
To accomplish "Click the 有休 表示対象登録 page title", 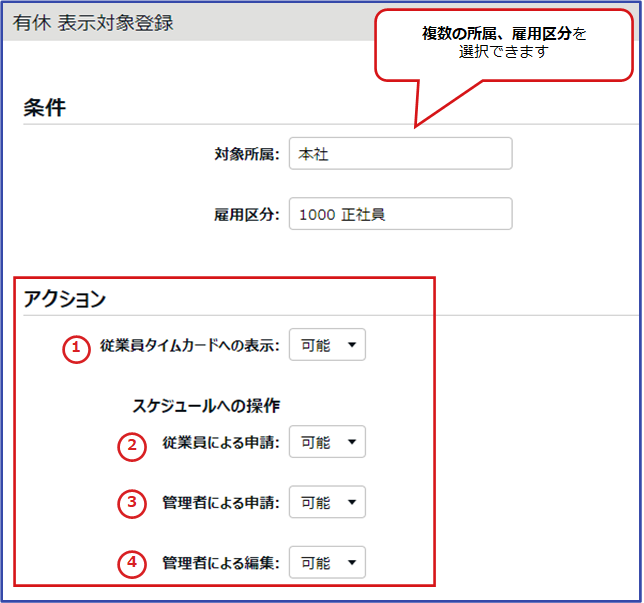I will 93,23.
